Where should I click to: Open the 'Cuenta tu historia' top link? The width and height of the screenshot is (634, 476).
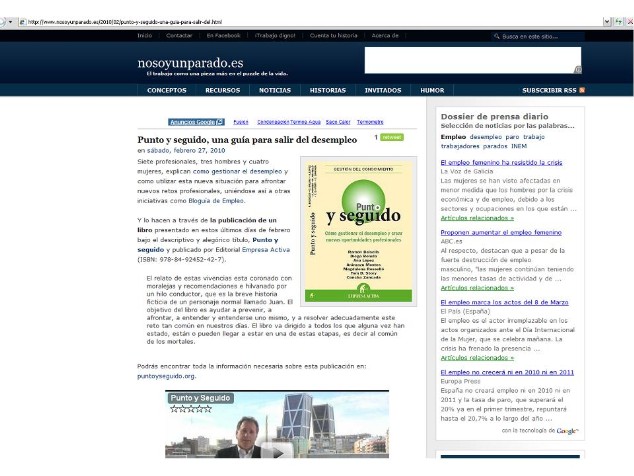coord(331,35)
